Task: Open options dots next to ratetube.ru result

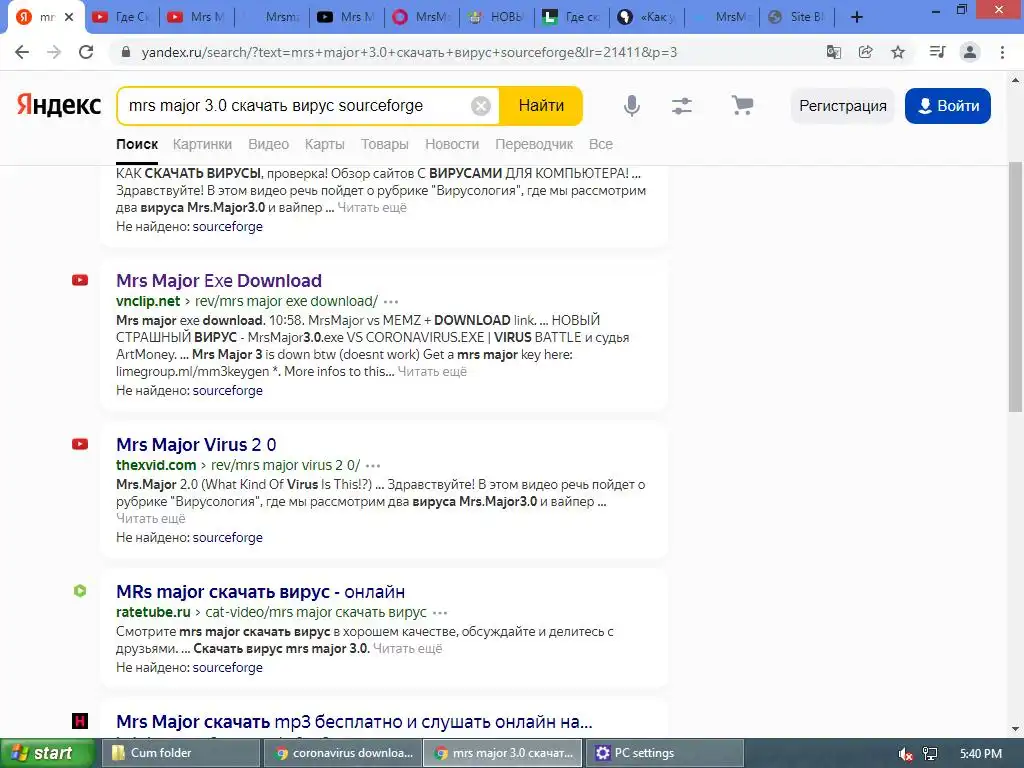Action: 440,613
